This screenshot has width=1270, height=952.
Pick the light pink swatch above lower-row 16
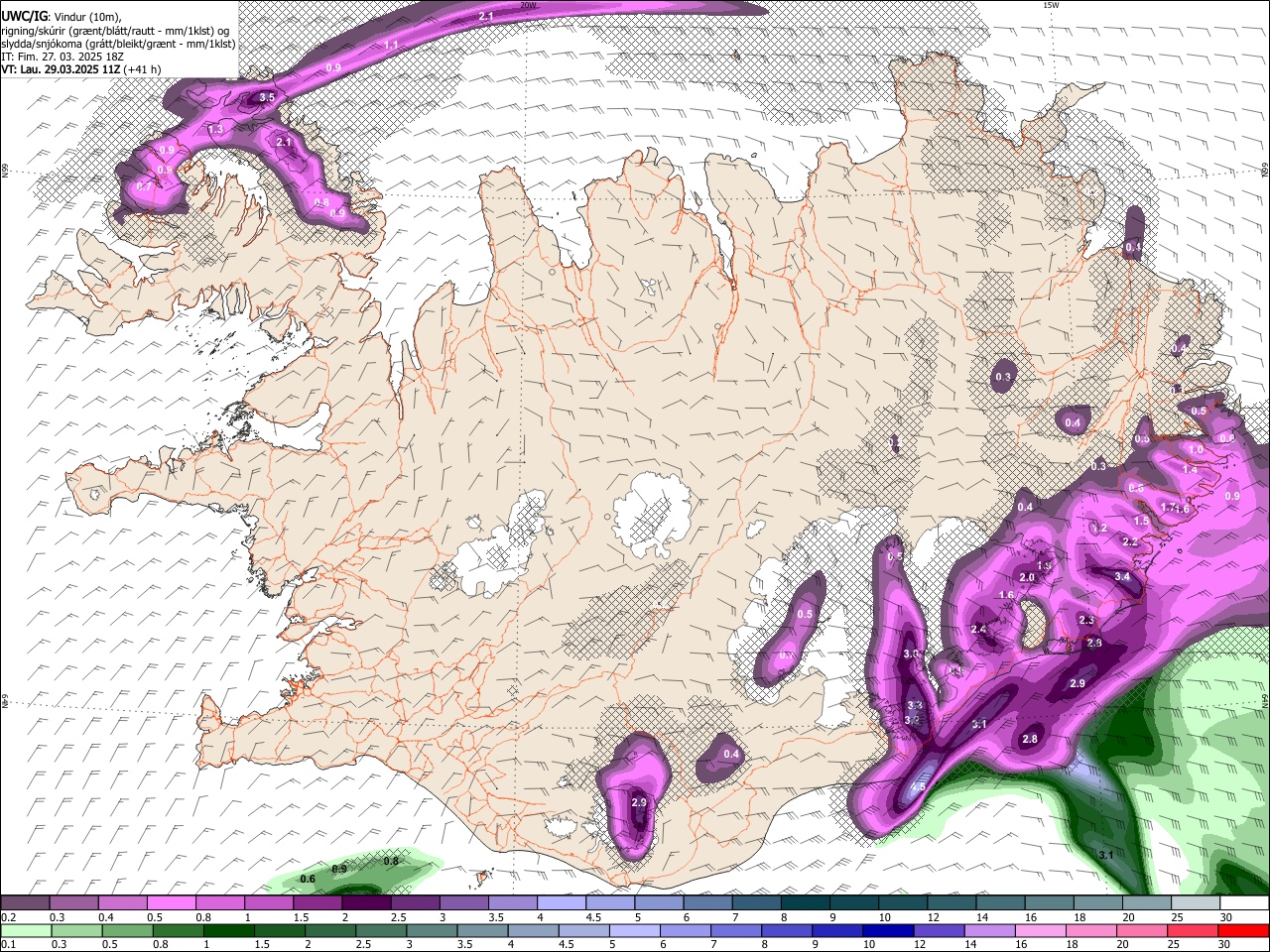1040,930
